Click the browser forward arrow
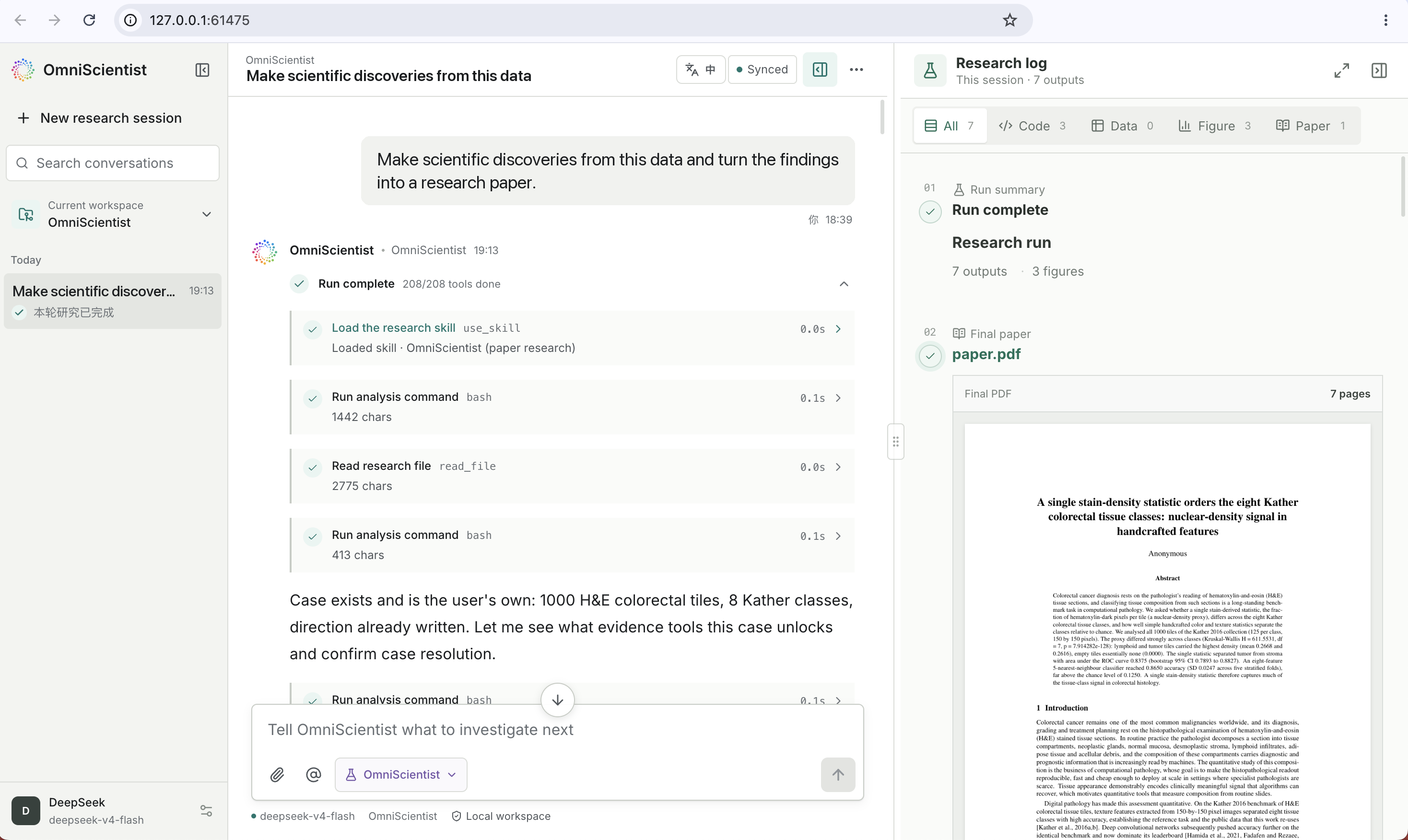 point(54,21)
